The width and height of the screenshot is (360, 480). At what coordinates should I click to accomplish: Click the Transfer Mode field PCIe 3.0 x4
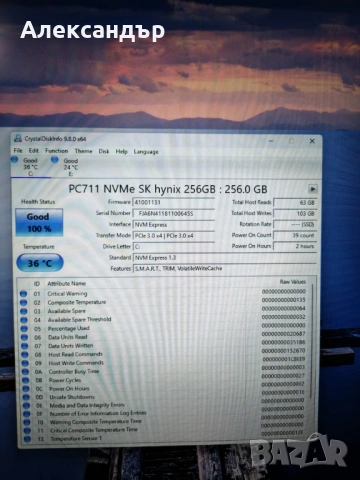pyautogui.click(x=174, y=236)
